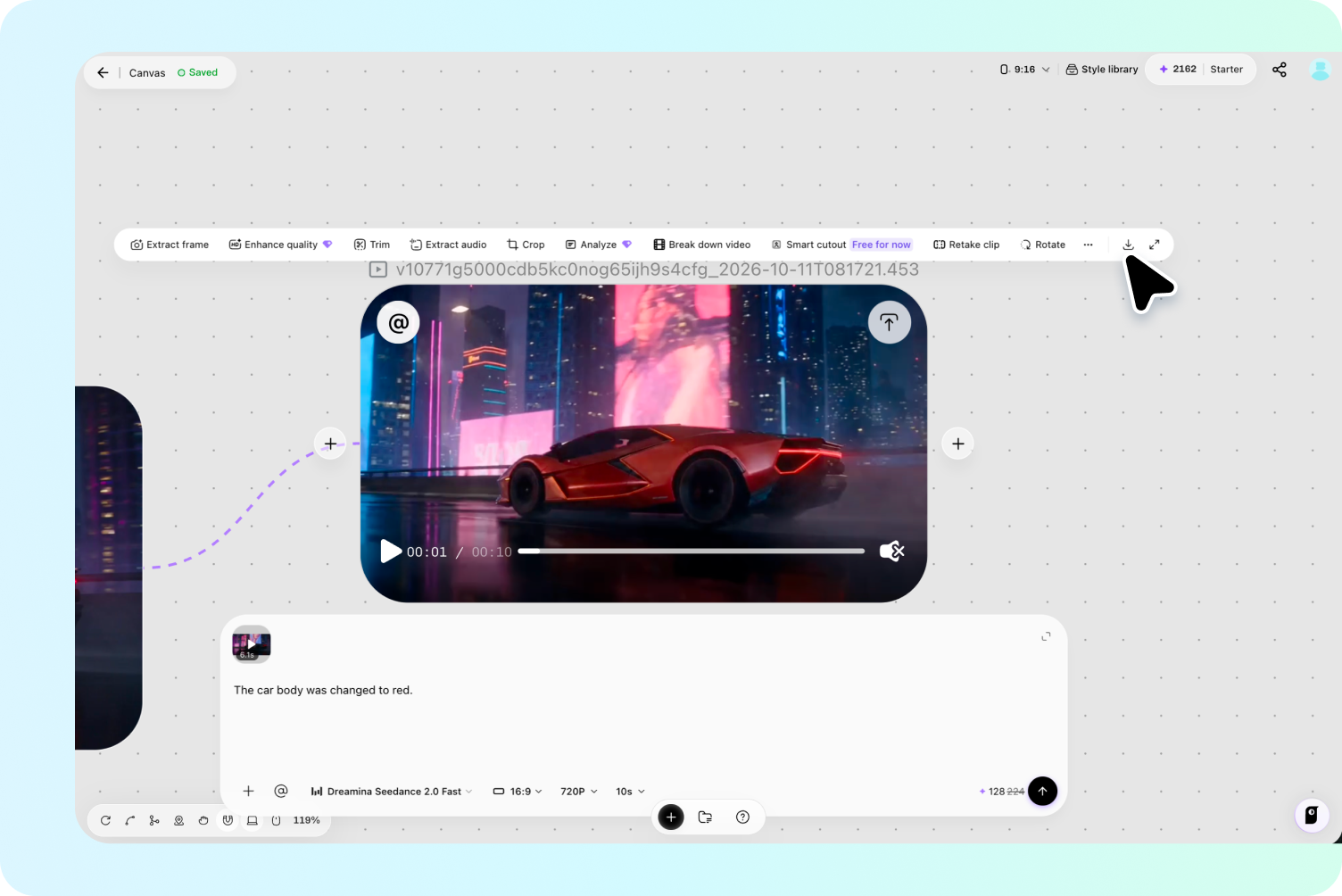Click the upload arrow icon on the video

click(x=889, y=322)
